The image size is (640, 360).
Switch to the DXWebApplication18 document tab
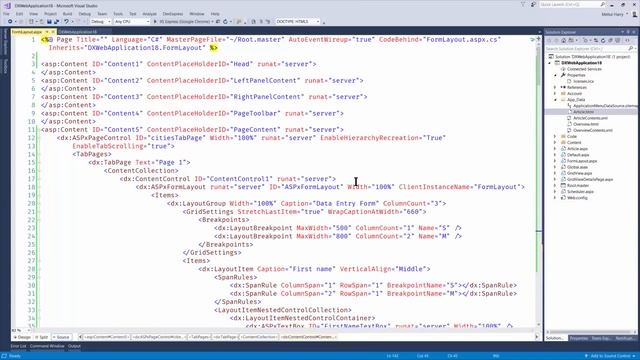point(78,32)
